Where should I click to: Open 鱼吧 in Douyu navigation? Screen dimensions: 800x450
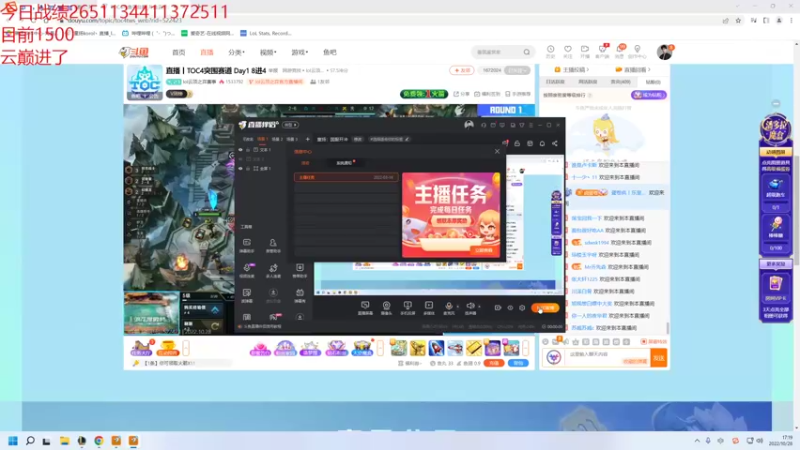[330, 52]
